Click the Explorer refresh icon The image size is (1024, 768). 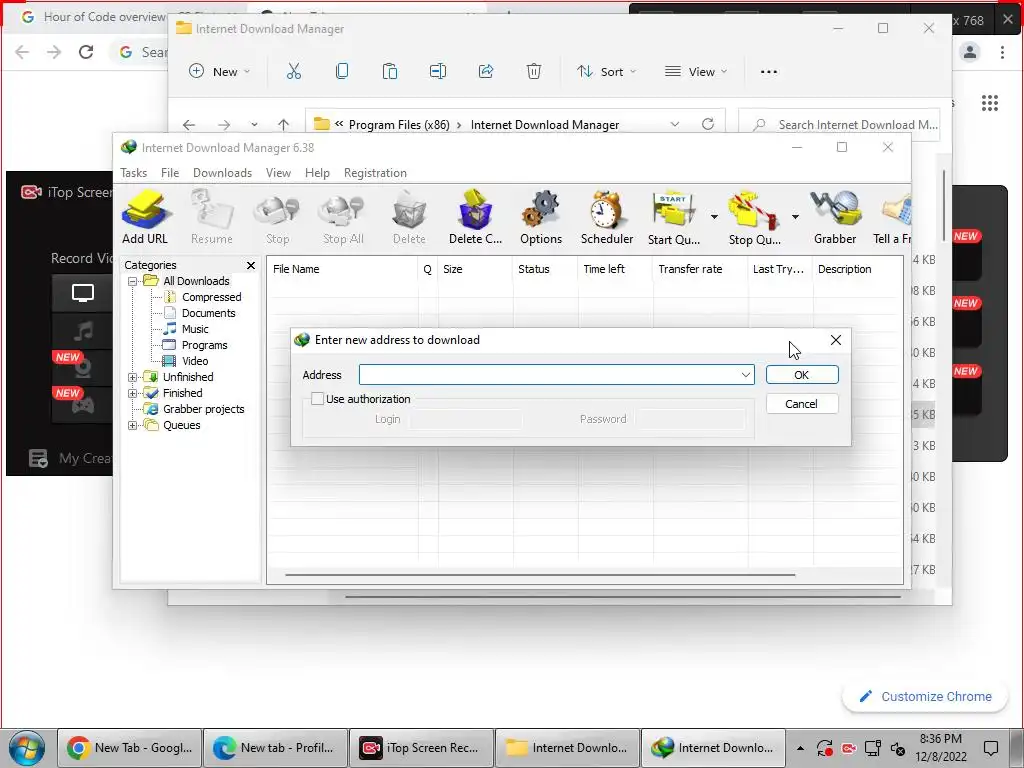pos(708,124)
